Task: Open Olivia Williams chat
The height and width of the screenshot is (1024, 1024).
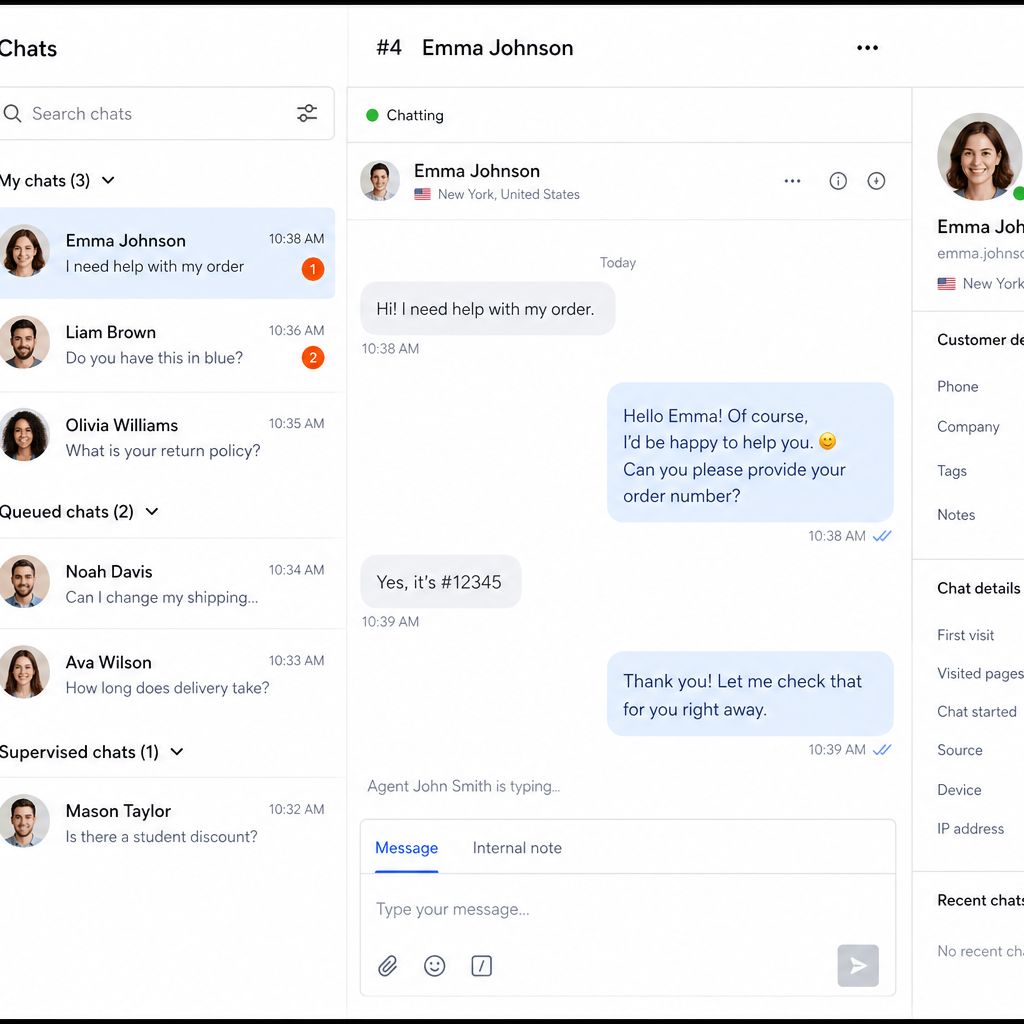Action: pos(167,437)
